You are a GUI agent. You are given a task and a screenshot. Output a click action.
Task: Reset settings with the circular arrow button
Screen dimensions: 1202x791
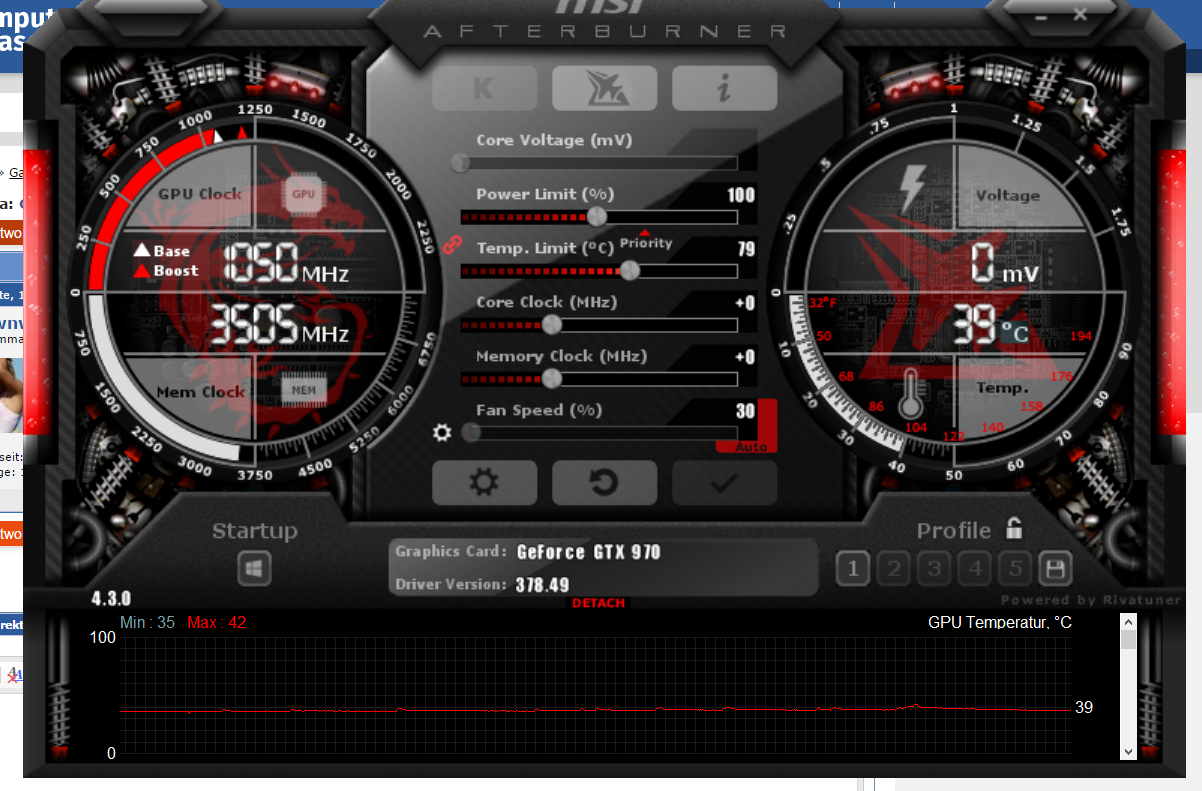(604, 483)
